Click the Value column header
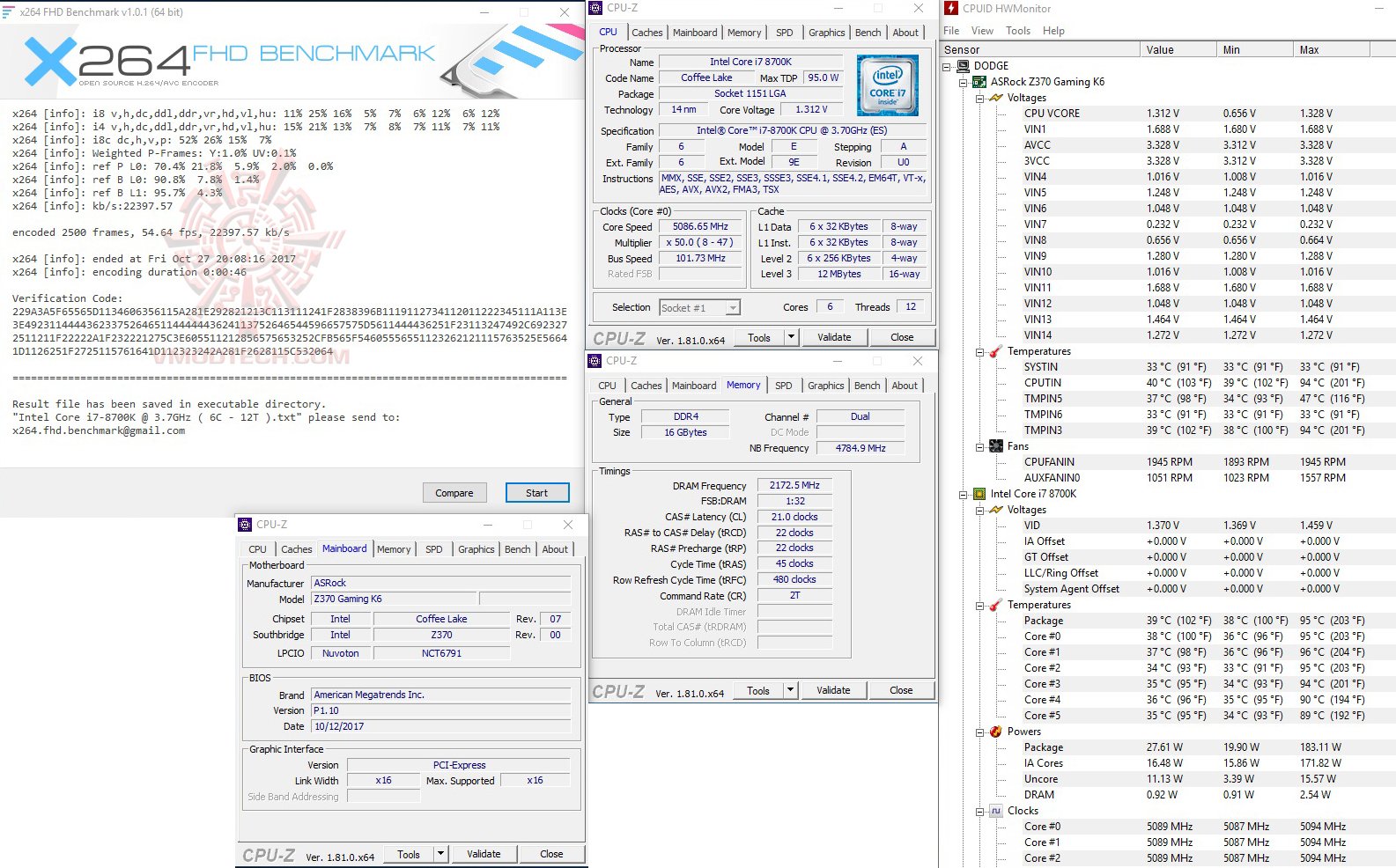The image size is (1396, 868). pos(1178,50)
